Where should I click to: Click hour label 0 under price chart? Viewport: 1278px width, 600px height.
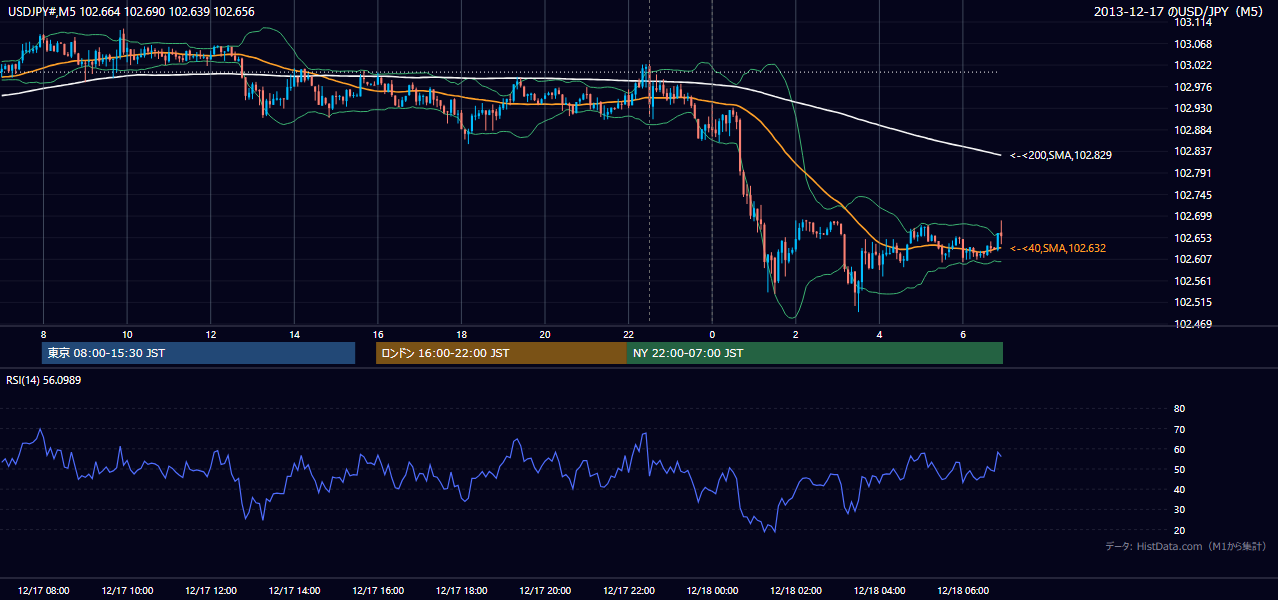(x=712, y=334)
